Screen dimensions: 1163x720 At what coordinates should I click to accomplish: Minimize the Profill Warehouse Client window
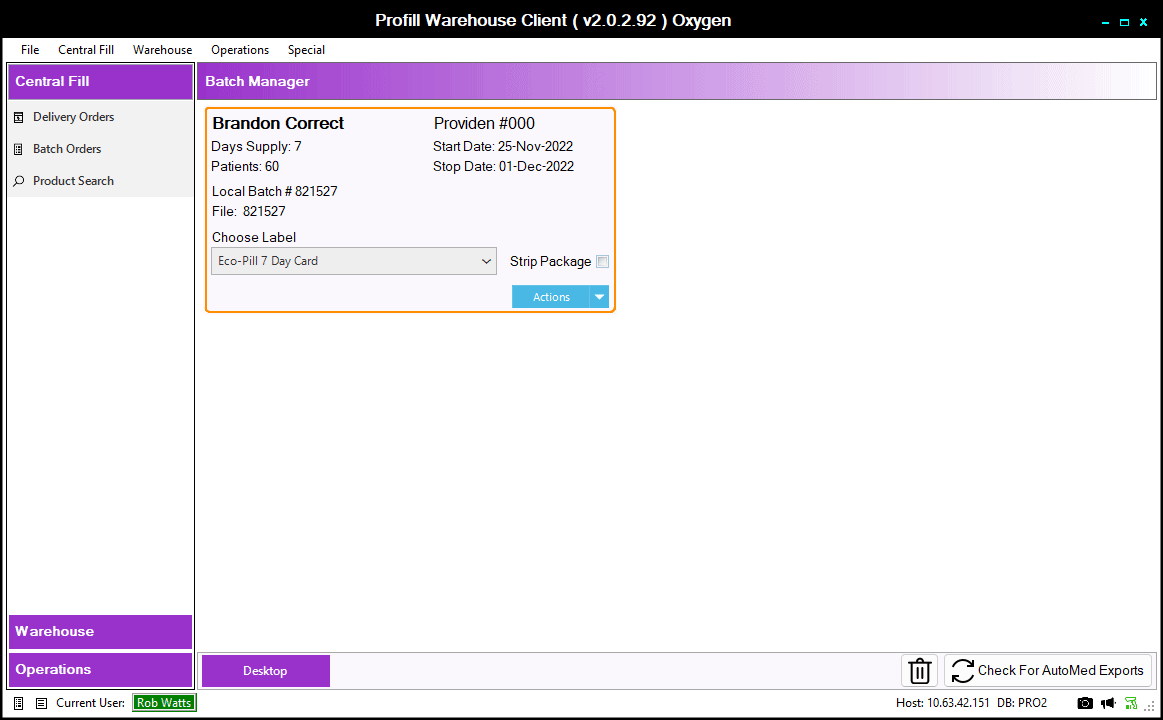tap(1105, 22)
